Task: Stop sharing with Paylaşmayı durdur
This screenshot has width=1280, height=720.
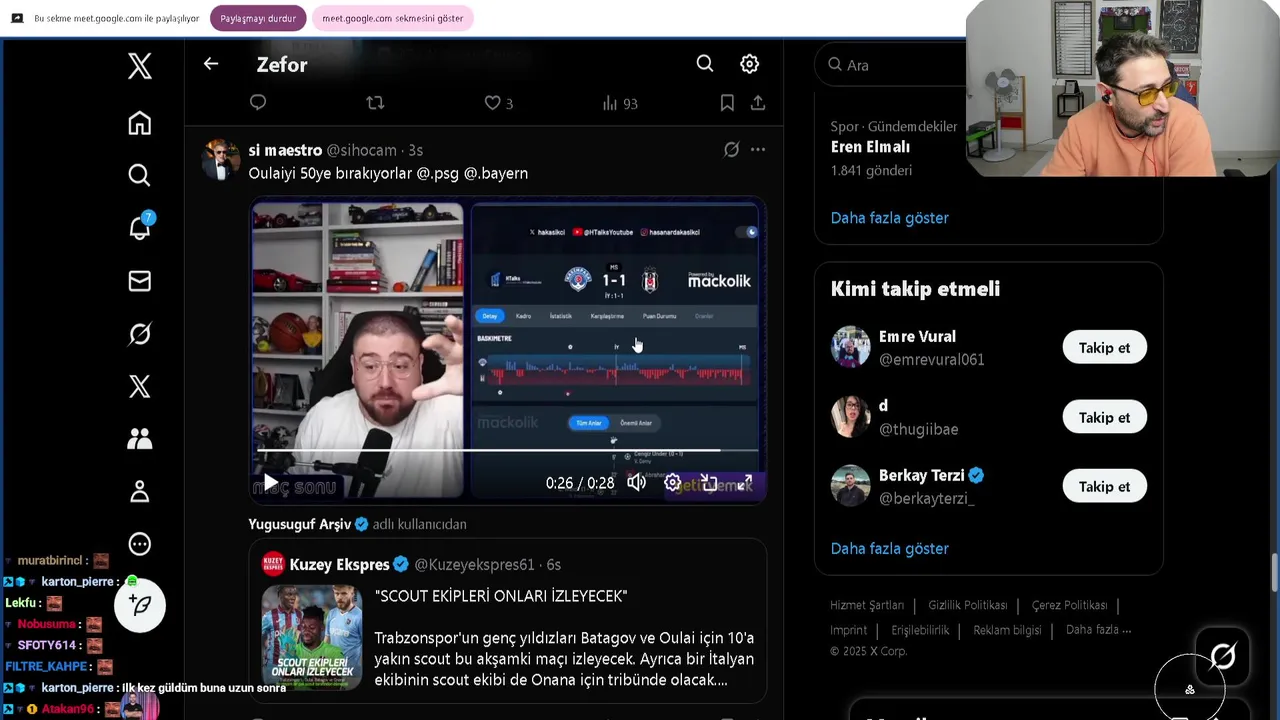Action: [x=257, y=18]
